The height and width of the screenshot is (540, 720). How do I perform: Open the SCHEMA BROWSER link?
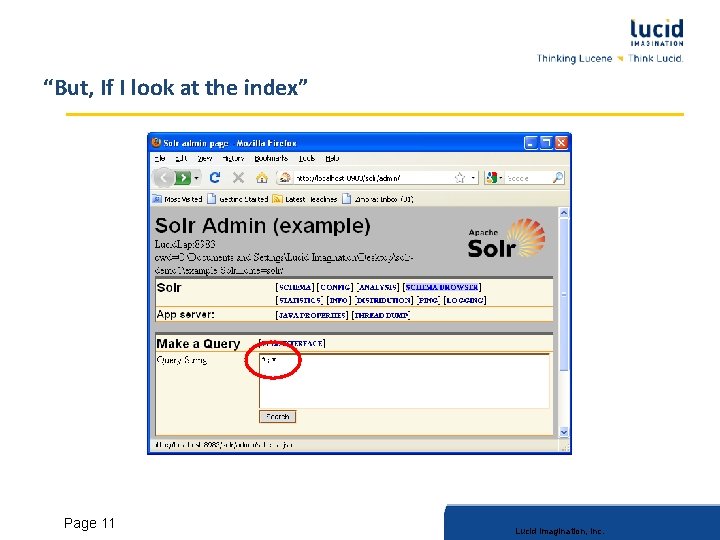pos(442,287)
